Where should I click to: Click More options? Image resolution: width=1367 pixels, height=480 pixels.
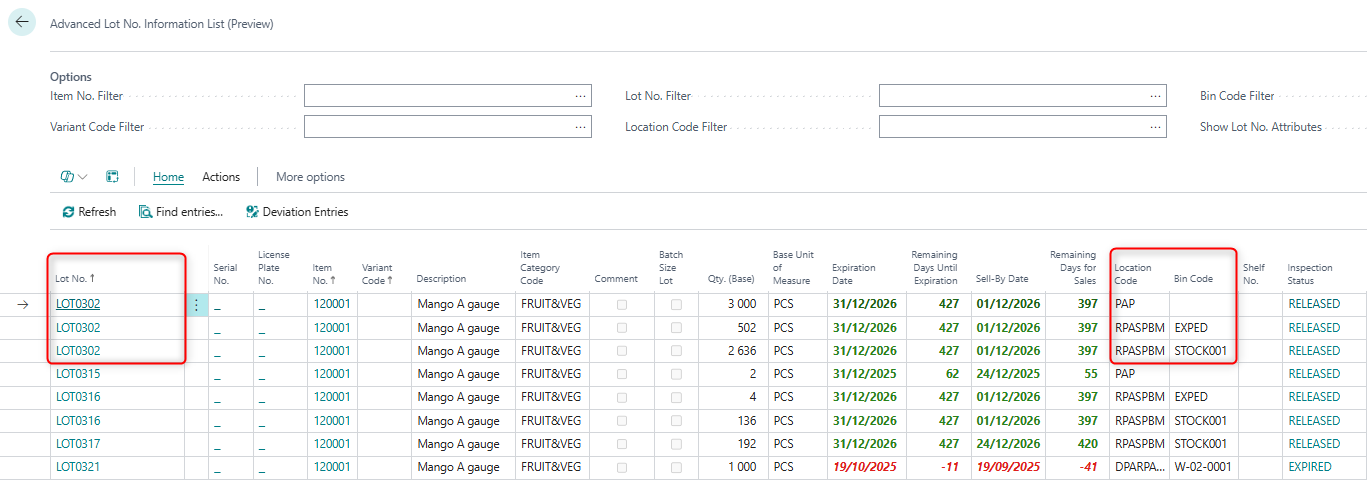click(x=310, y=177)
